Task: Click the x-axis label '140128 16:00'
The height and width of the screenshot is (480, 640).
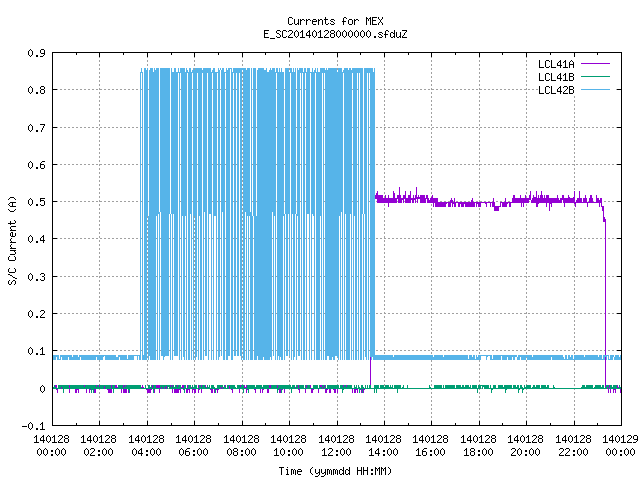Action: coord(430,446)
